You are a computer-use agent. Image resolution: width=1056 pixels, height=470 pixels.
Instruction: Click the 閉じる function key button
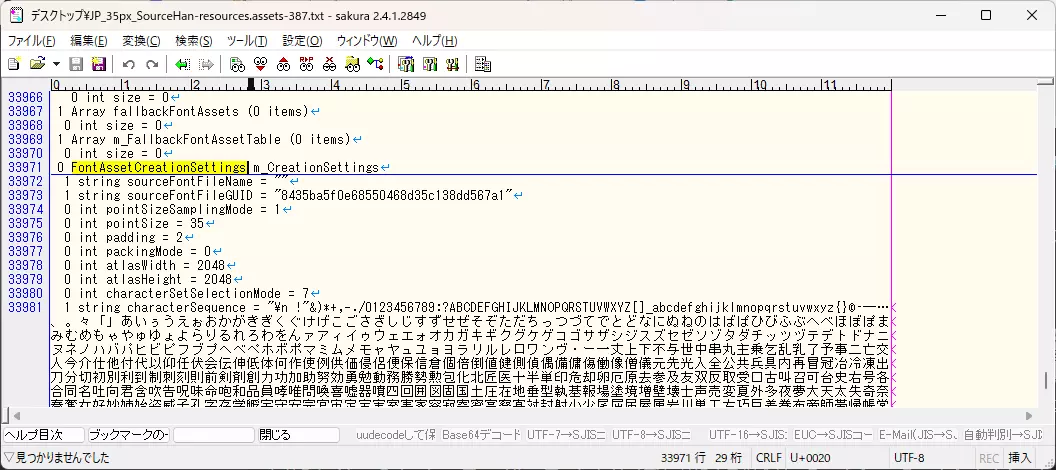tap(298, 435)
